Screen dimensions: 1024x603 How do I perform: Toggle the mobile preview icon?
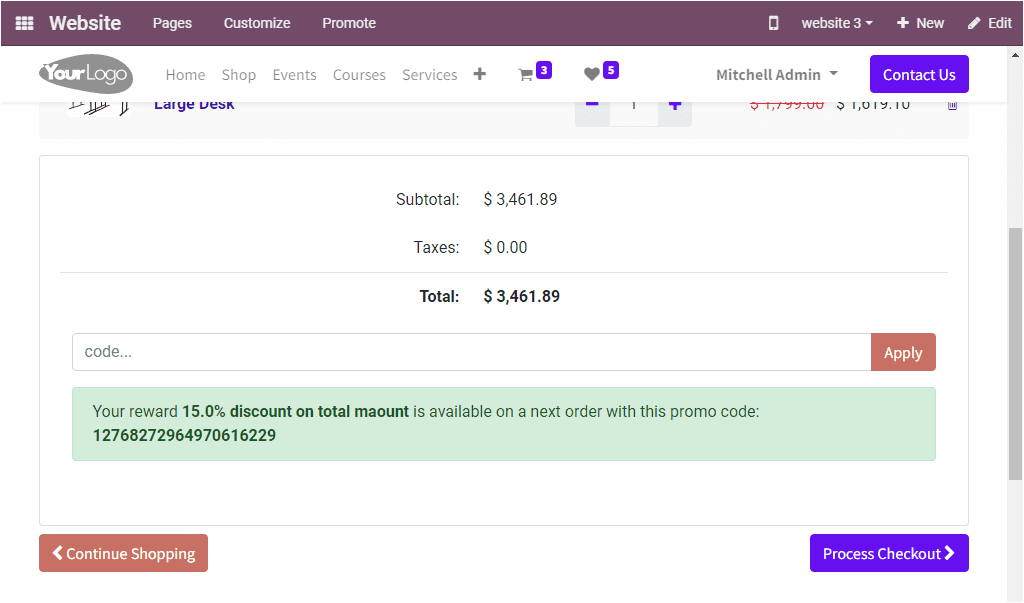(x=773, y=22)
